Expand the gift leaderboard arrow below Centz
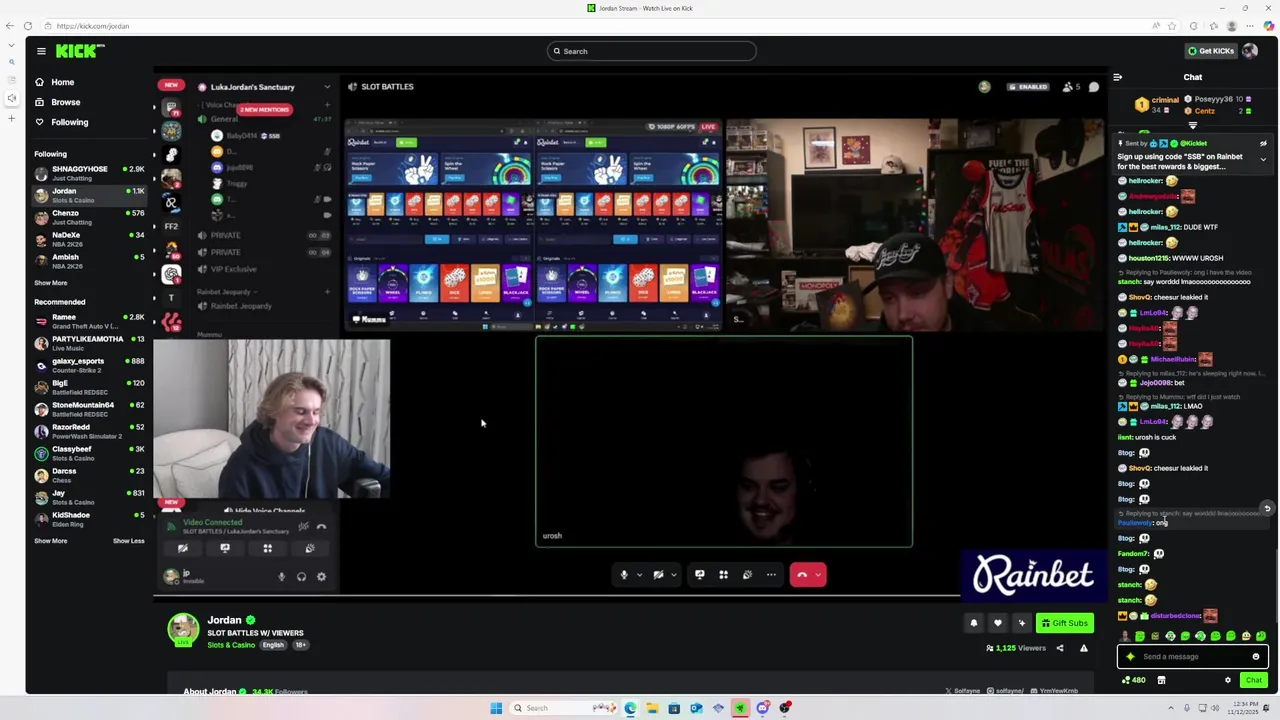Screen dimensions: 1280x720 pyautogui.click(x=1192, y=126)
